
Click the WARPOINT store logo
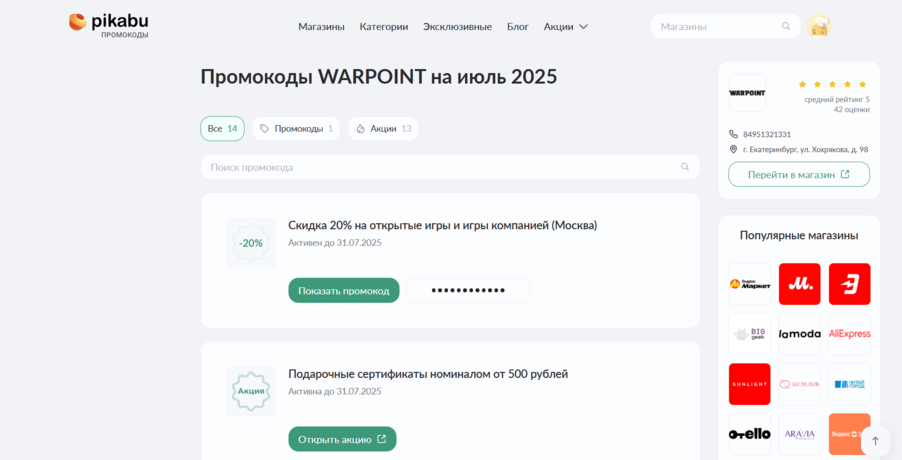pos(747,93)
